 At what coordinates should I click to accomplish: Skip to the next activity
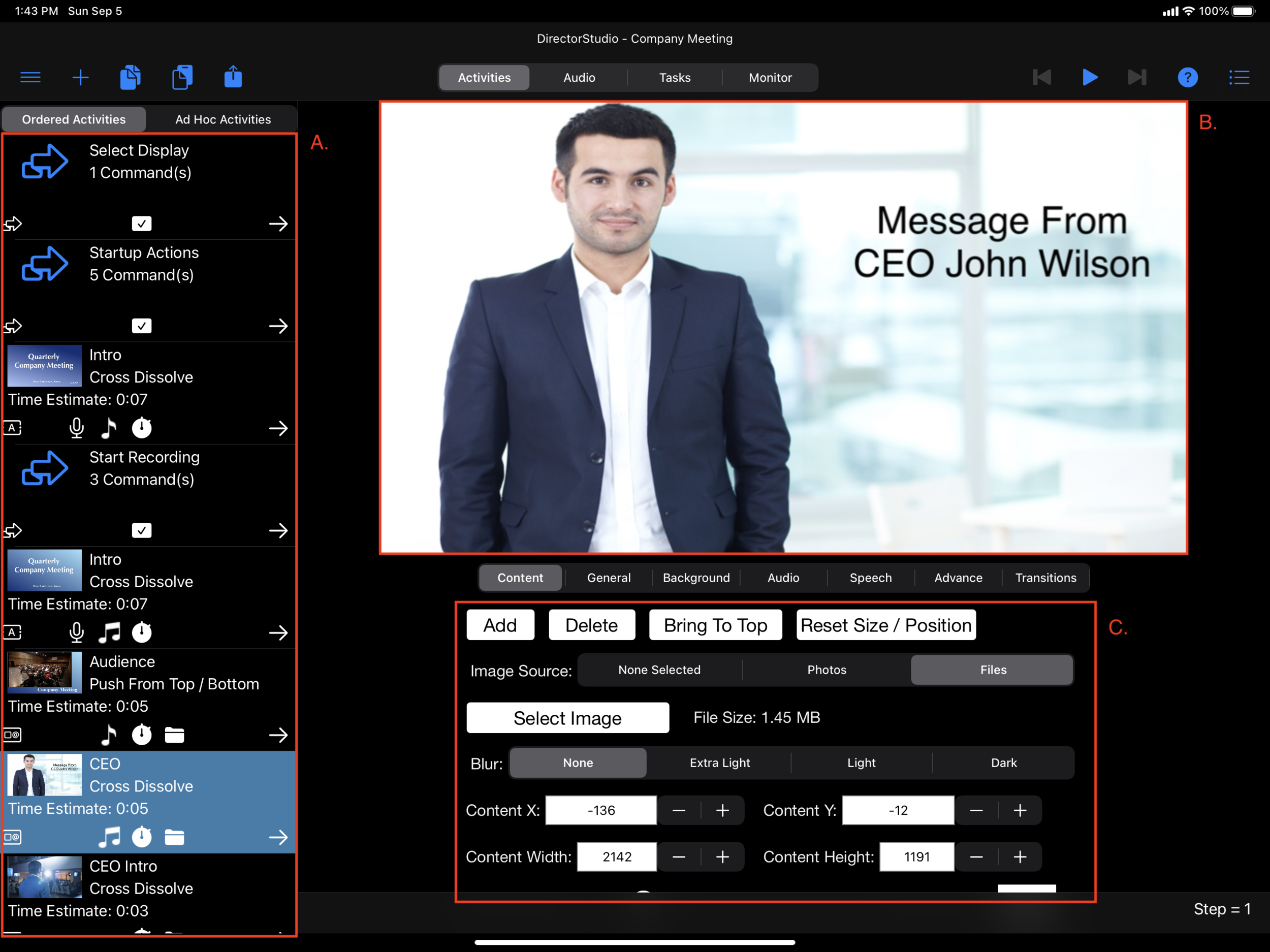click(1136, 78)
